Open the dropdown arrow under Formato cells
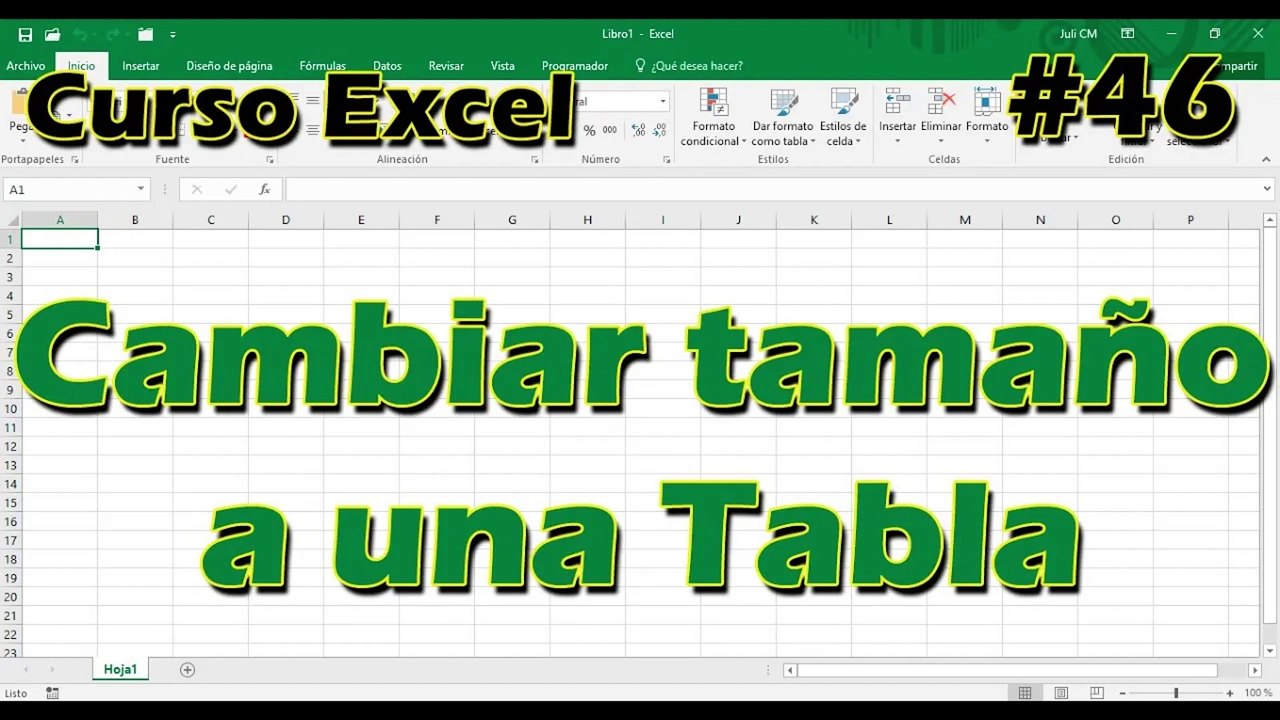The height and width of the screenshot is (720, 1280). [x=987, y=141]
